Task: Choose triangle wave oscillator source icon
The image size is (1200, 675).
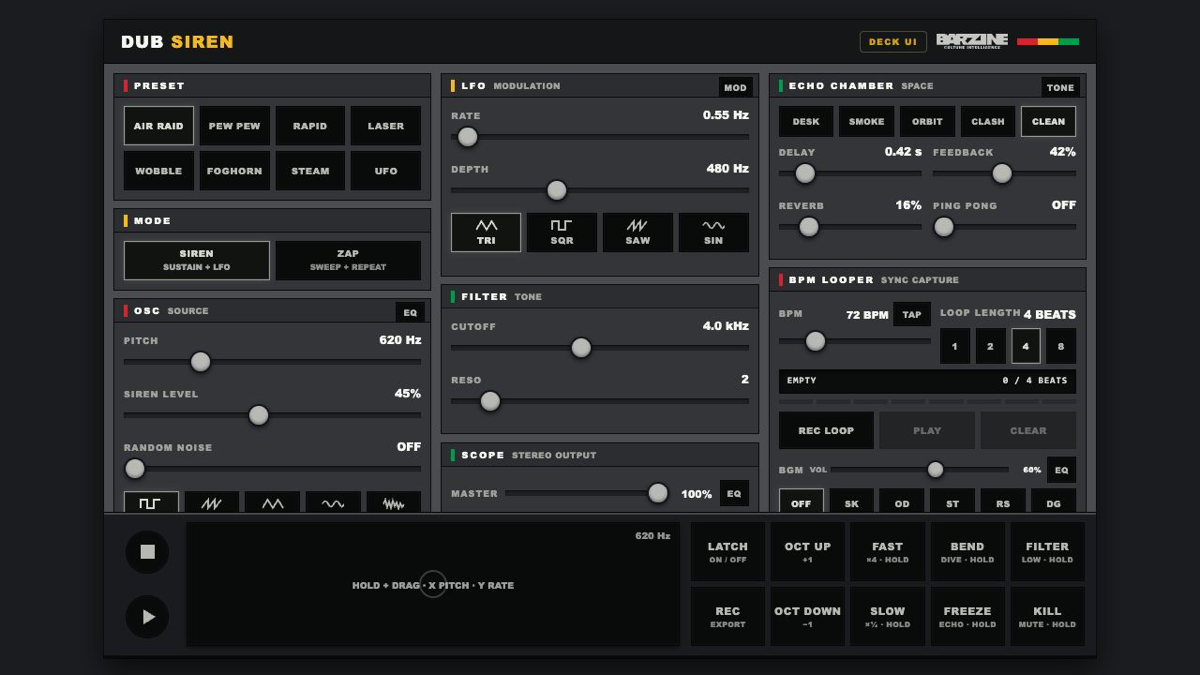Action: point(272,502)
